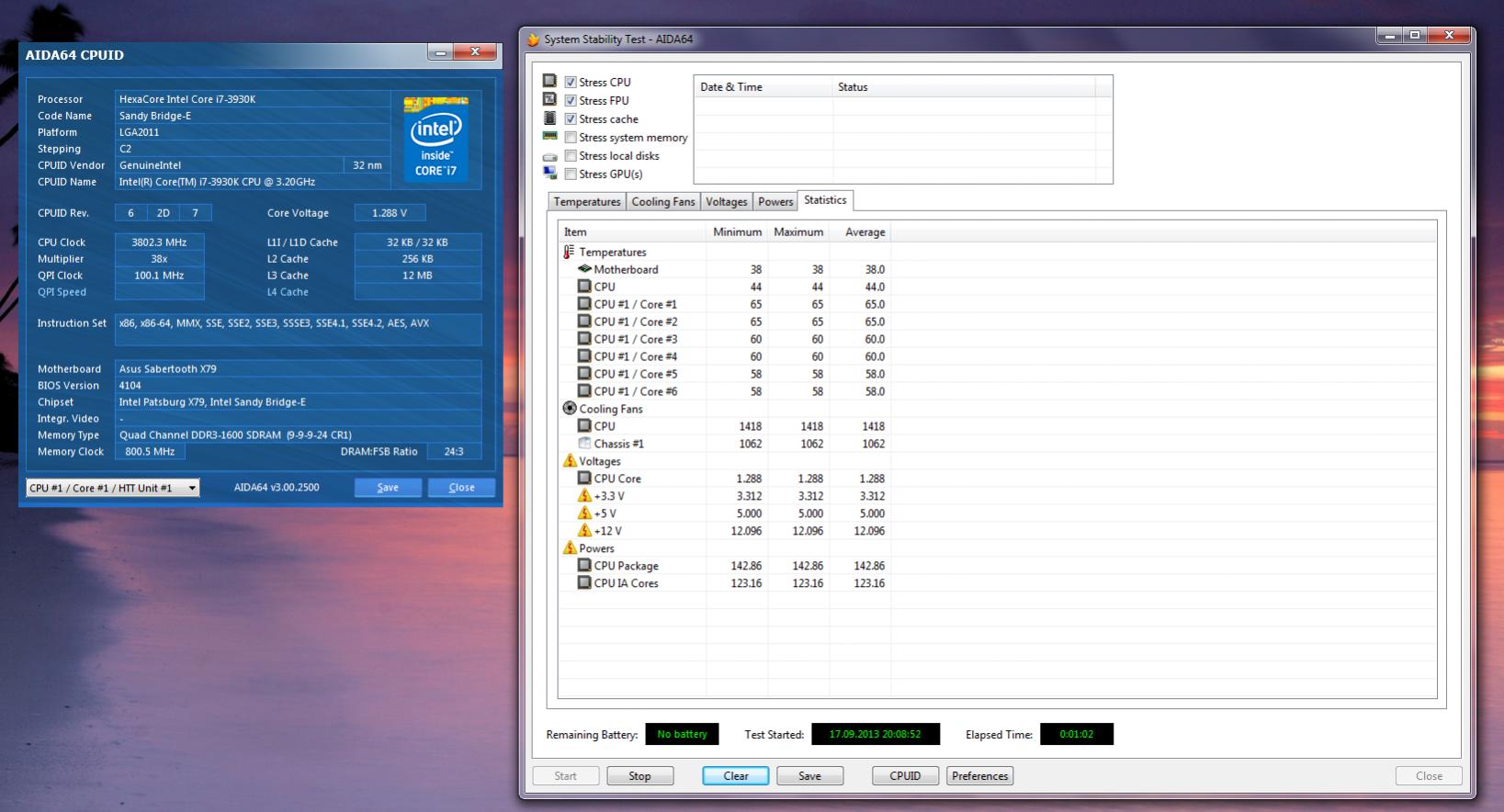Screen dimensions: 1504x812
Task: Select the Statistics tab
Action: tap(825, 200)
